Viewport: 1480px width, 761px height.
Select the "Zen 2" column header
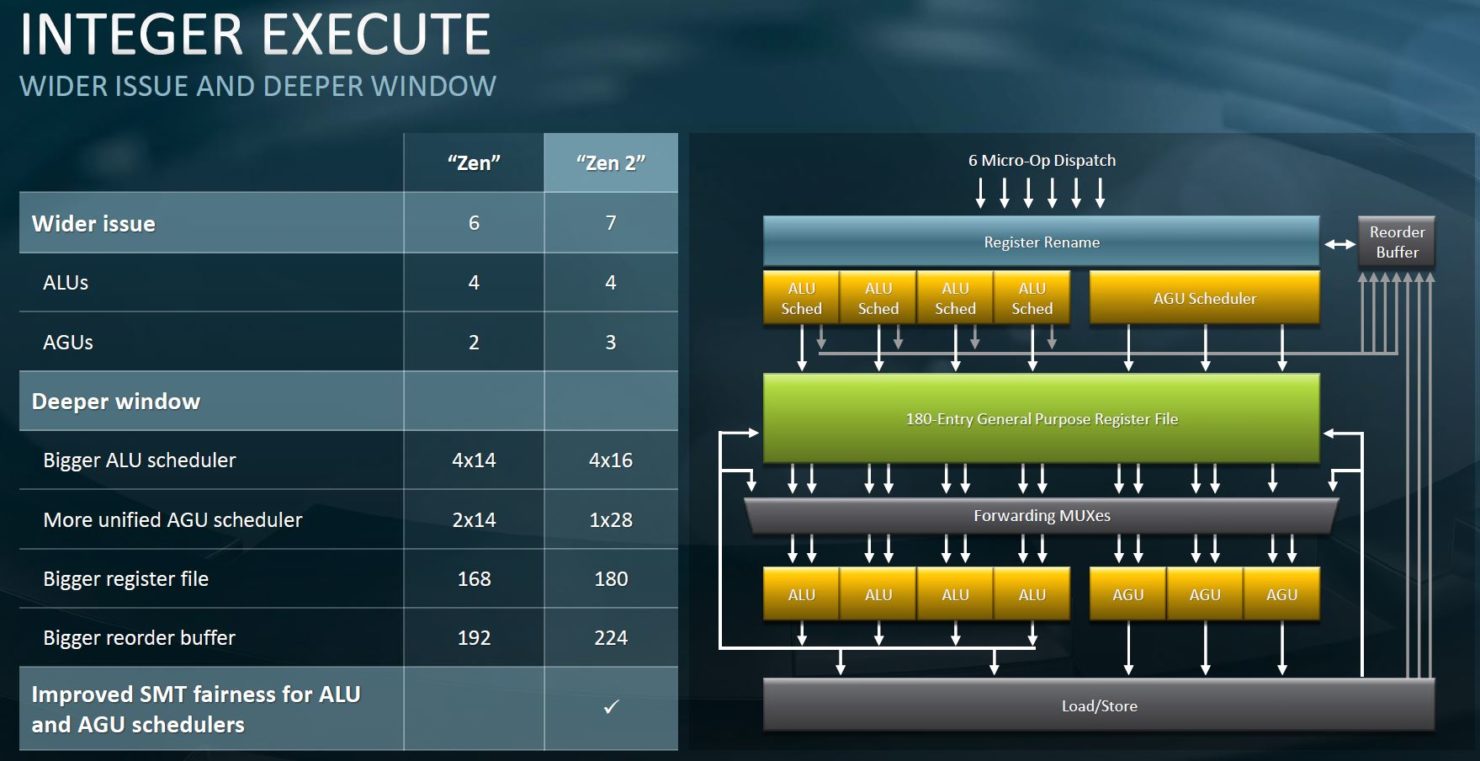tap(611, 163)
